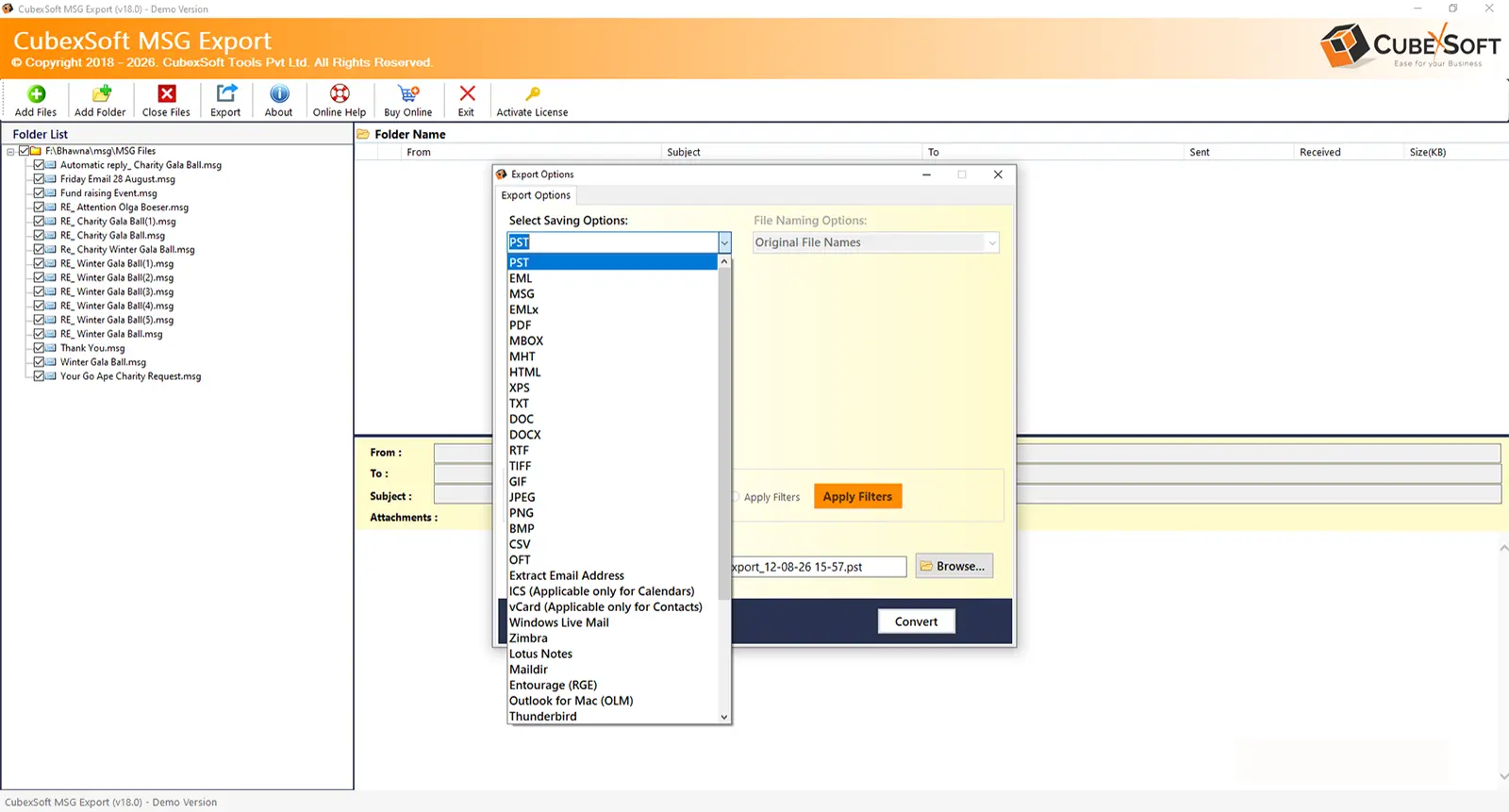Choose DOCX from the saving options list

click(x=612, y=435)
